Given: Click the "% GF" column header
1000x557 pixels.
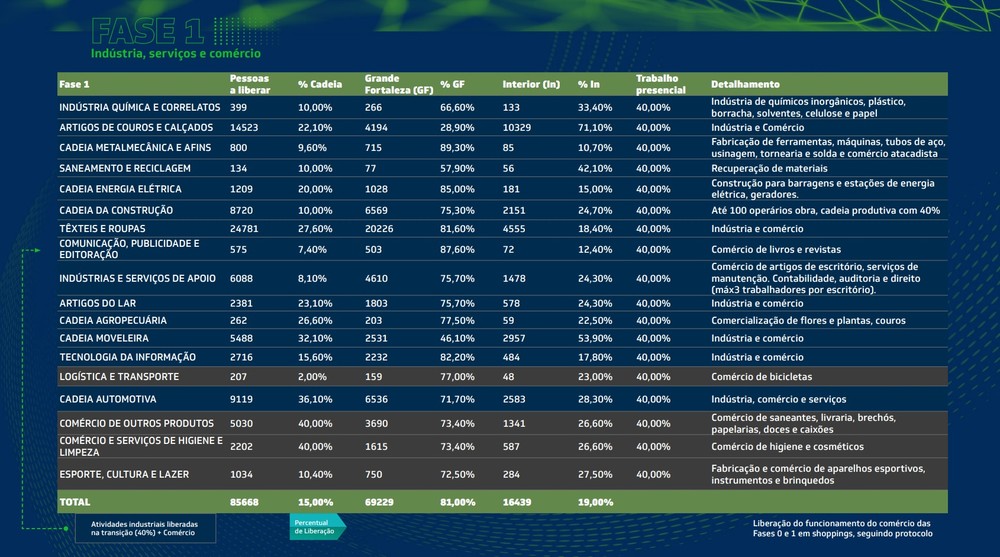Looking at the screenshot, I should pos(452,84).
